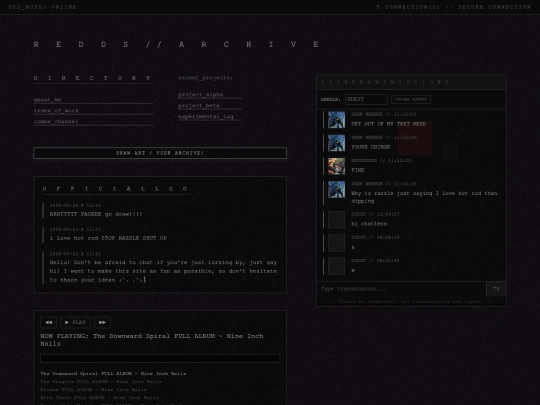Select The Fragile FULL ALBUM playlist entry
The height and width of the screenshot is (405, 540).
coord(101,382)
